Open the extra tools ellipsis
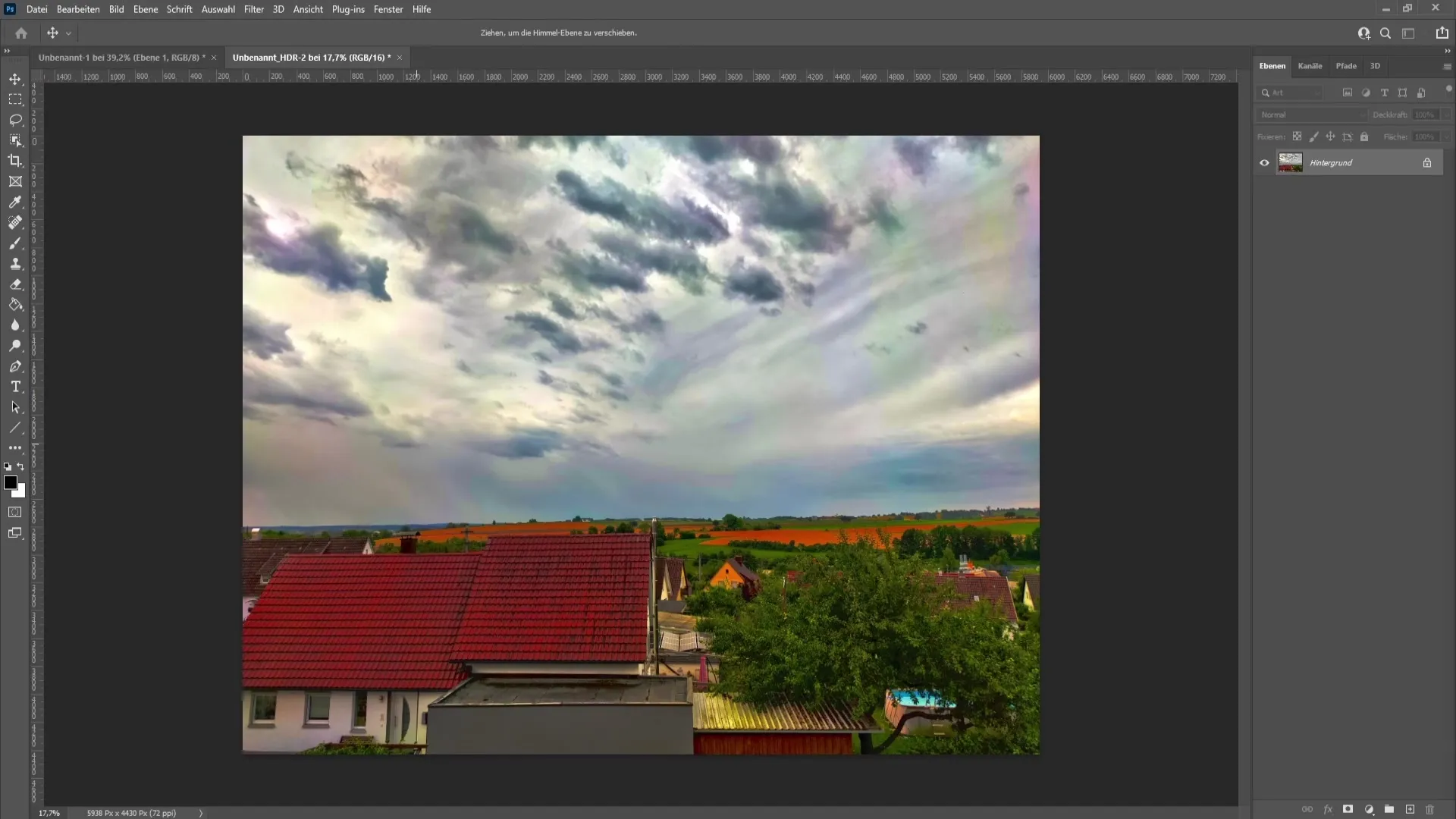1456x819 pixels. 15,448
